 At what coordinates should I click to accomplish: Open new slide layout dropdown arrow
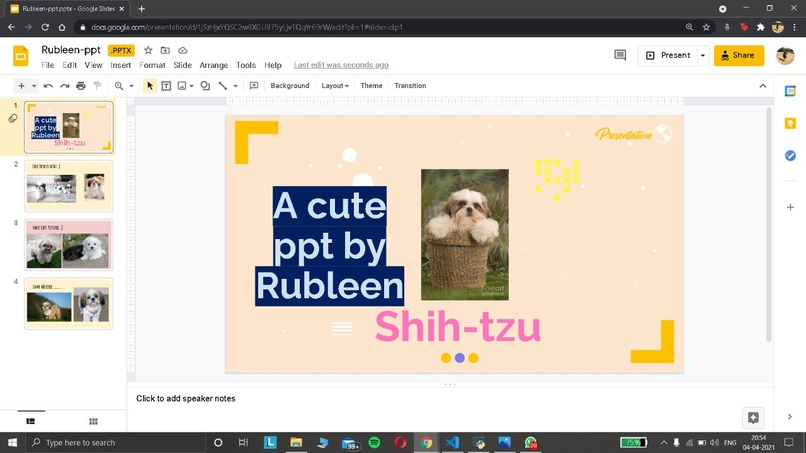[x=34, y=86]
